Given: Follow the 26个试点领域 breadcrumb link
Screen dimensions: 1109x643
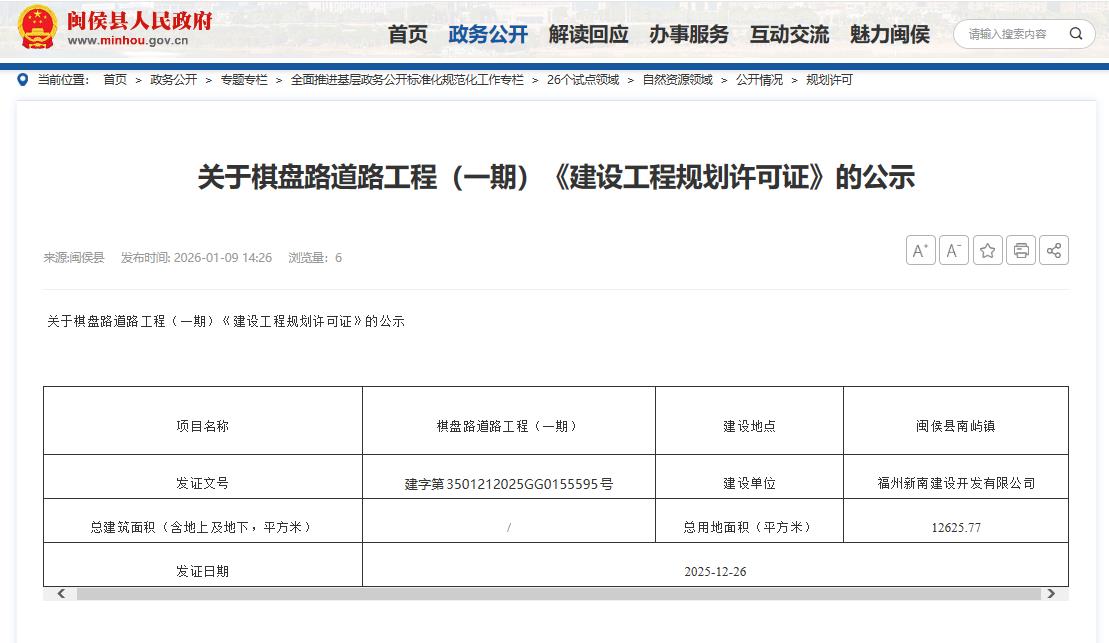Looking at the screenshot, I should pyautogui.click(x=583, y=80).
